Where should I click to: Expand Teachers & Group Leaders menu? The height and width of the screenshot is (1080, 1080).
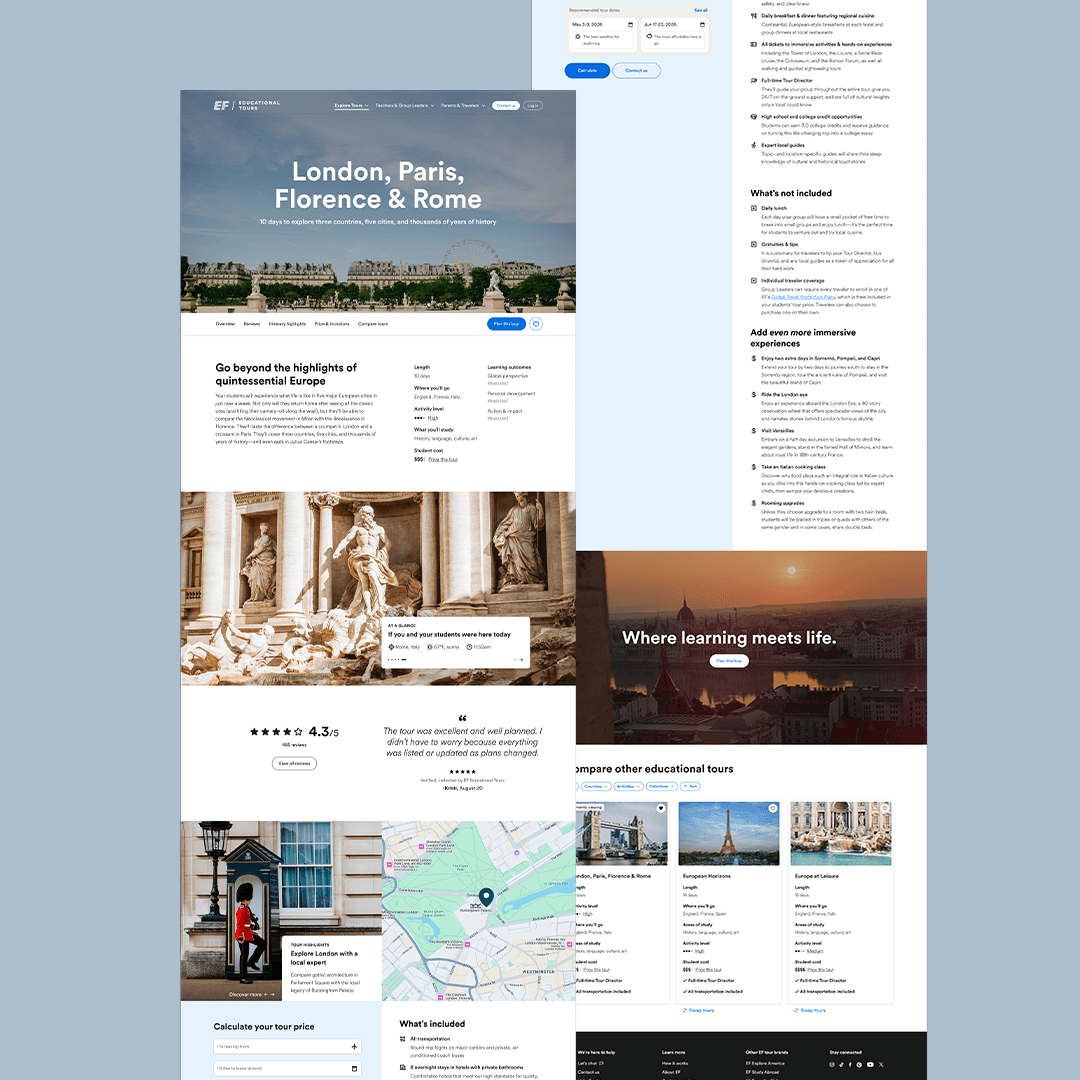point(404,105)
